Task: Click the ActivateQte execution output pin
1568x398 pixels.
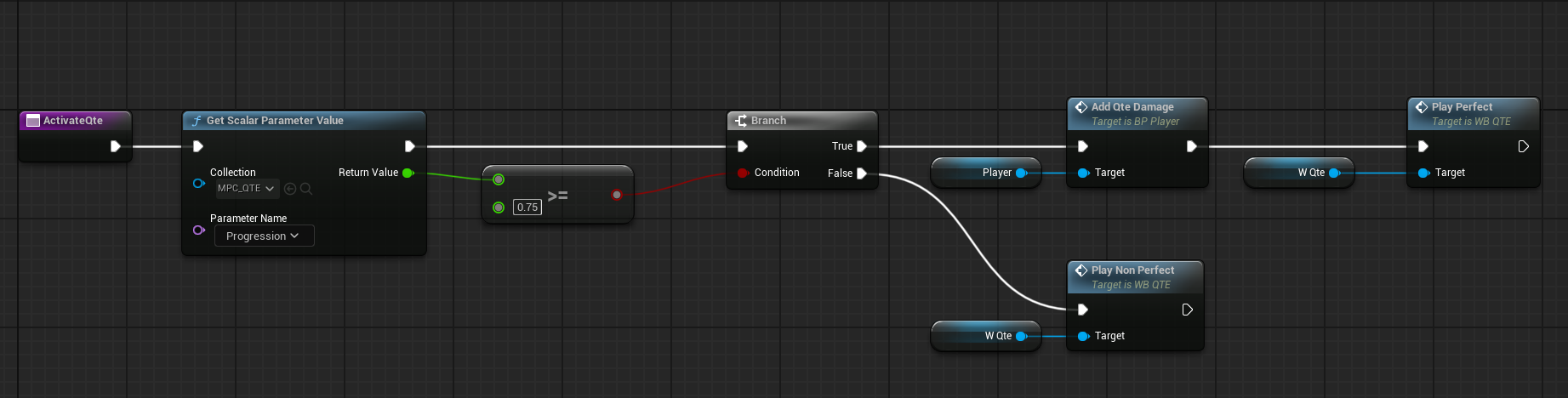Action: pyautogui.click(x=115, y=146)
